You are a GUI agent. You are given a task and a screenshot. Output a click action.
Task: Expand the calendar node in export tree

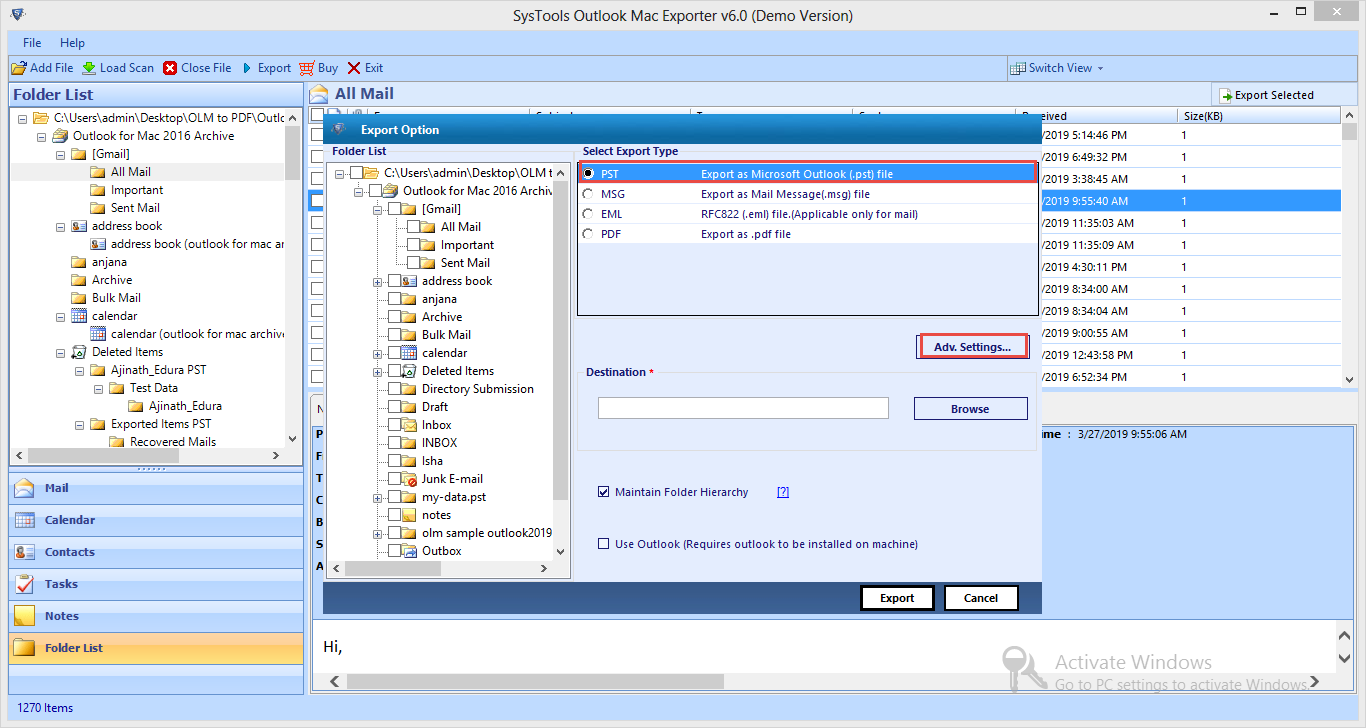[377, 353]
